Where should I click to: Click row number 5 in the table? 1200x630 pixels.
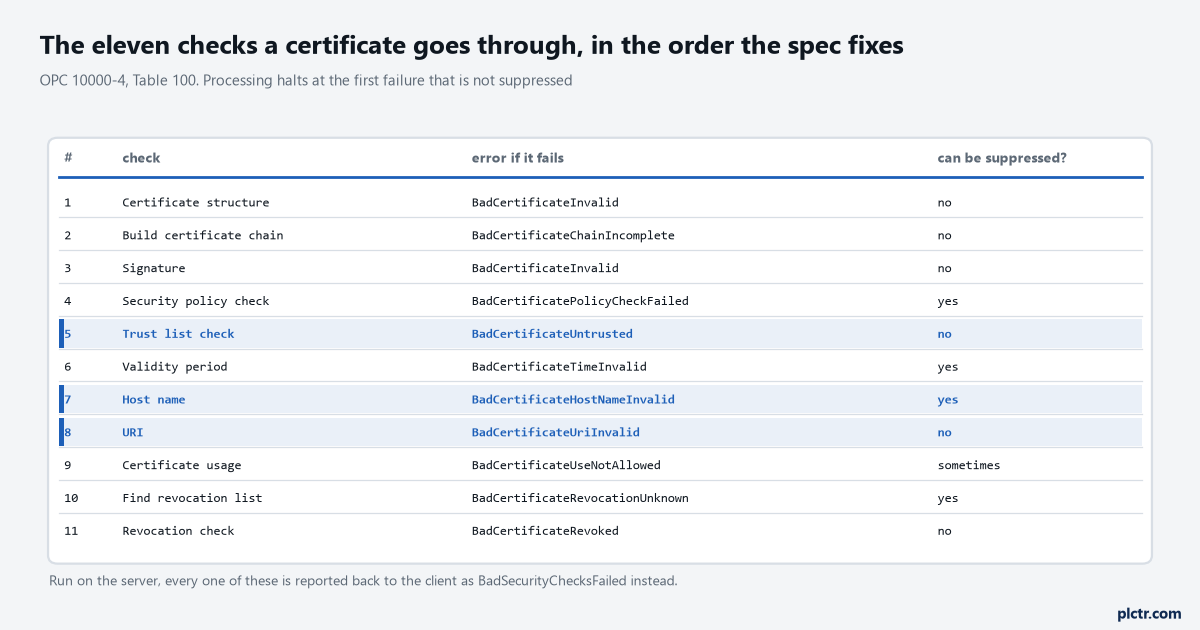68,334
